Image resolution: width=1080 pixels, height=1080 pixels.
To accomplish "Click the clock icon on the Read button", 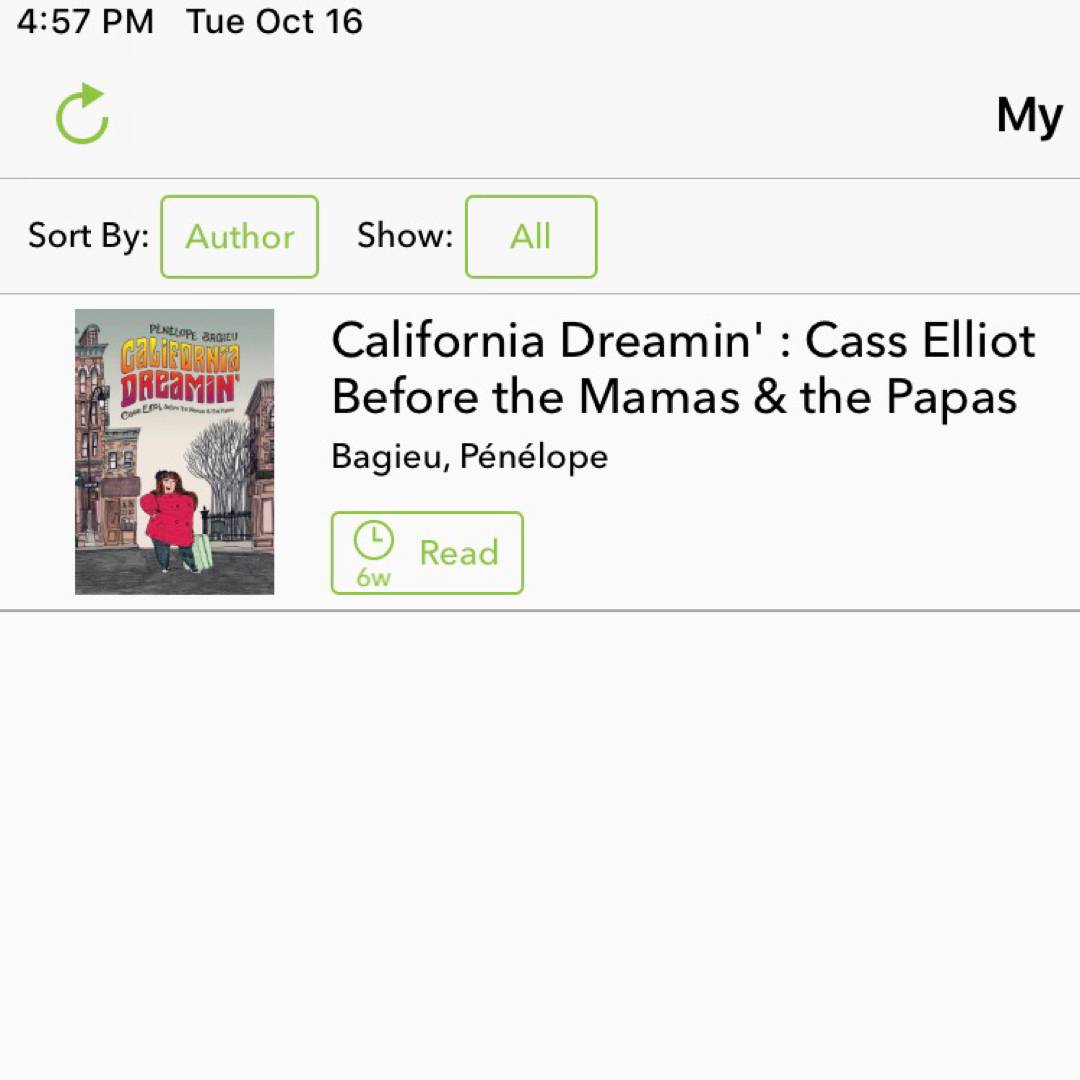I will tap(374, 541).
